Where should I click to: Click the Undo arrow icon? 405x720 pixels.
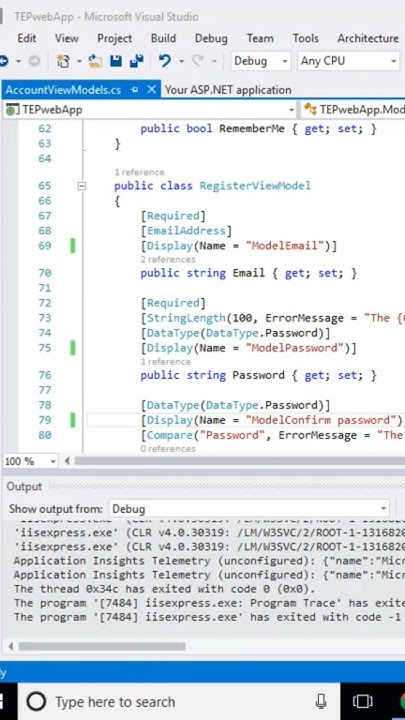click(165, 61)
